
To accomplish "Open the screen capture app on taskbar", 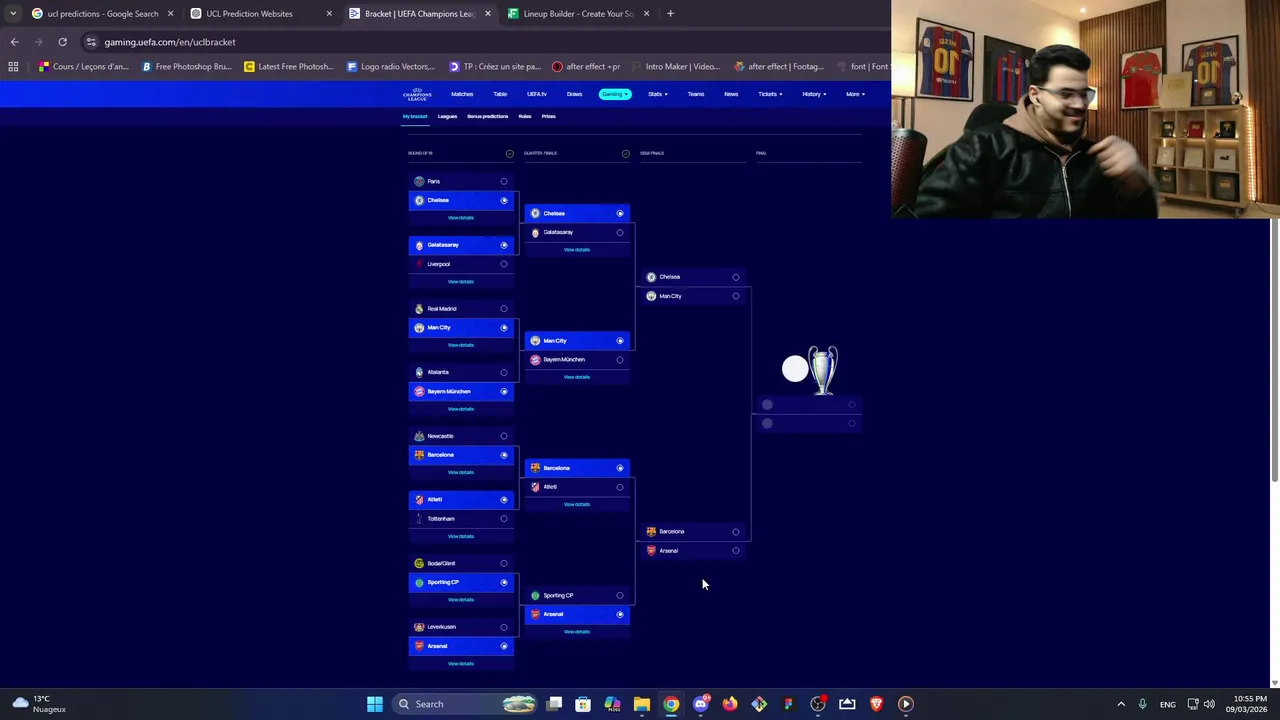I will (847, 704).
